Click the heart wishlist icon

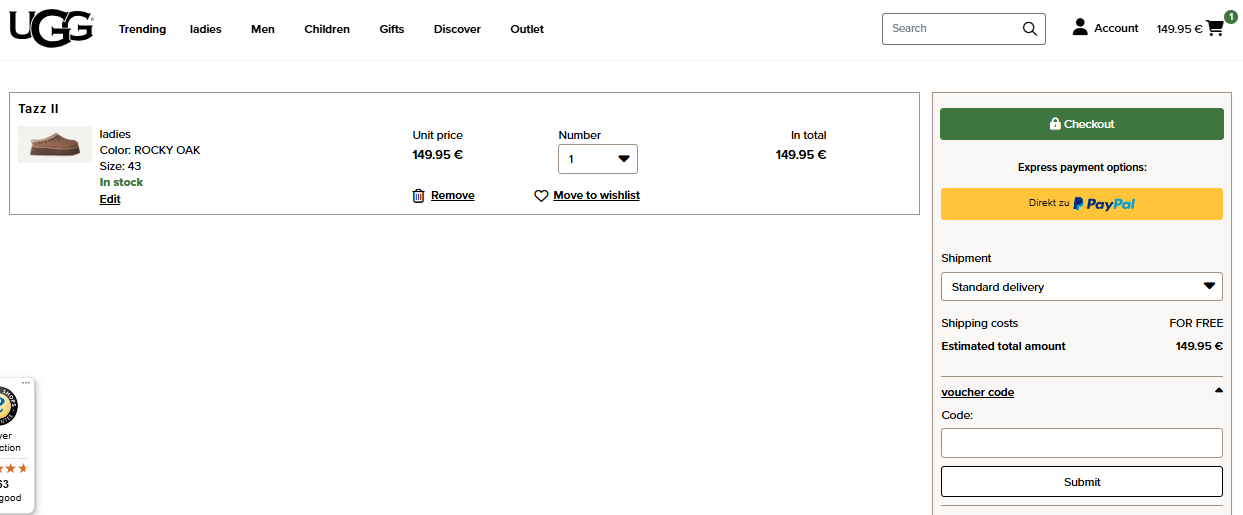pyautogui.click(x=541, y=196)
